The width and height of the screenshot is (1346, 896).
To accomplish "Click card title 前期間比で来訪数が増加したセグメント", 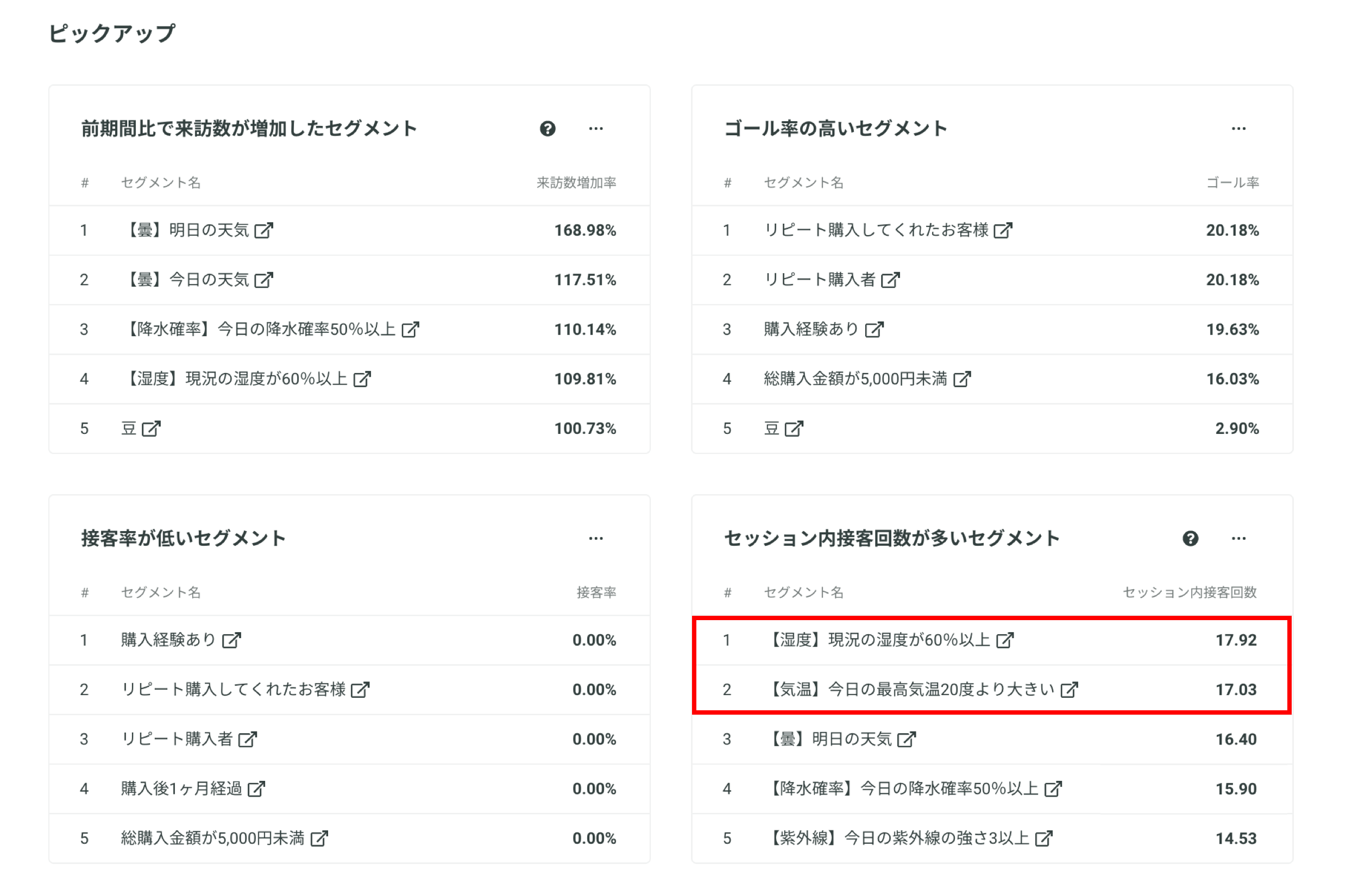I will click(x=249, y=129).
